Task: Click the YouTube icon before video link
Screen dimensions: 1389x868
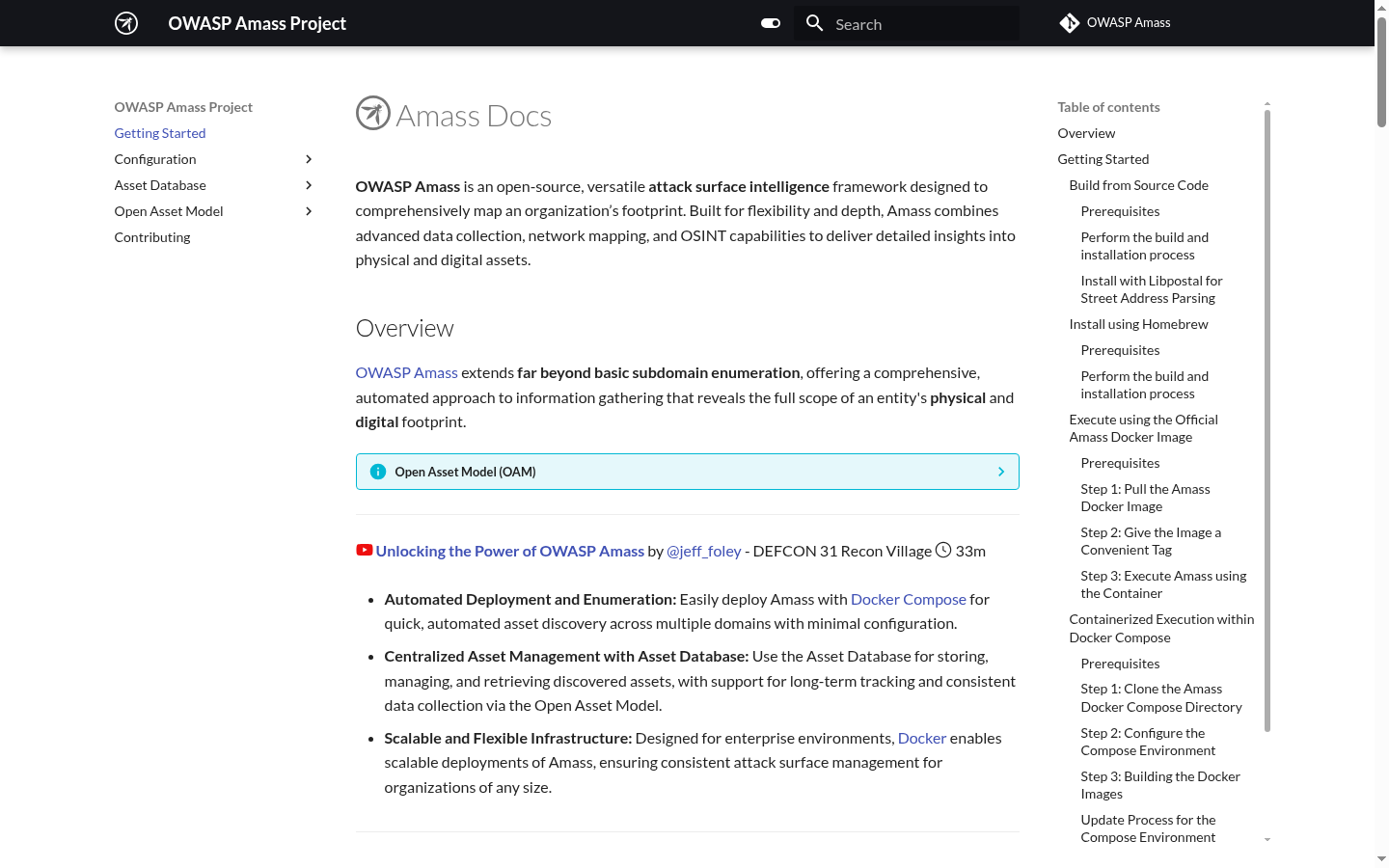Action: coord(365,550)
